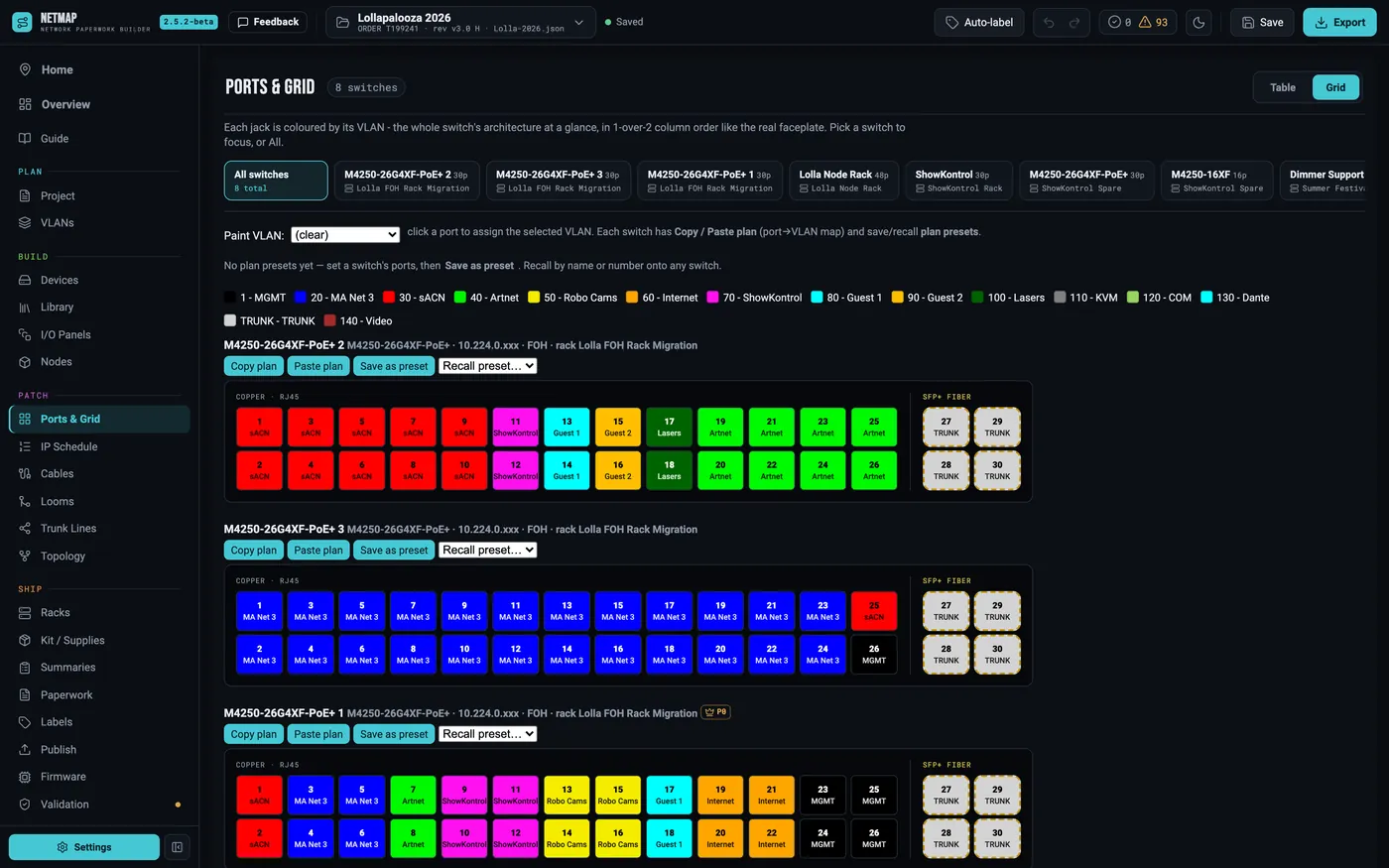Click the 70 - ShowKontrol legend swatch
1389x868 pixels.
tap(713, 298)
